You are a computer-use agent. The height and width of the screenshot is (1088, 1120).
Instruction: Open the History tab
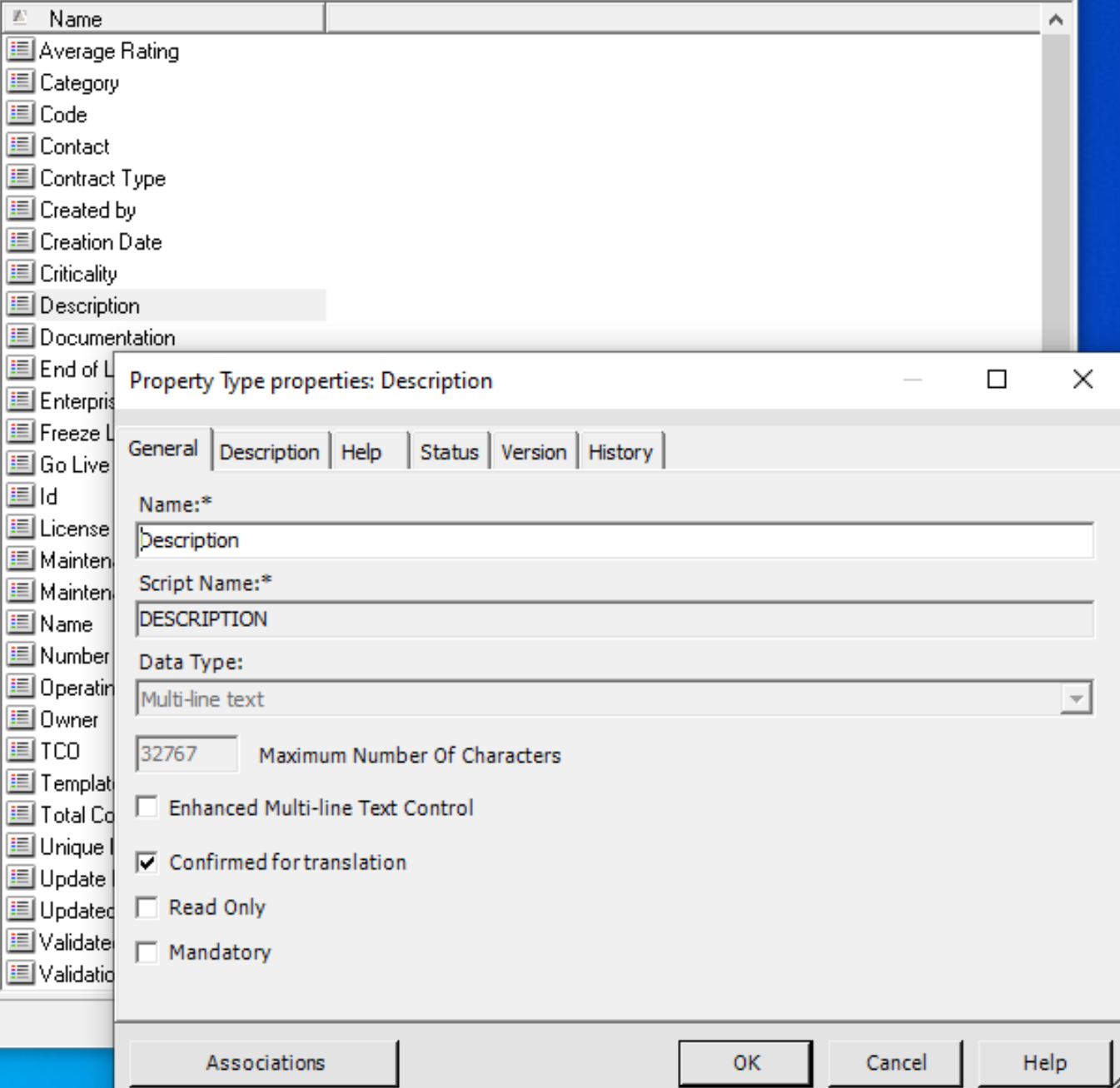(620, 452)
